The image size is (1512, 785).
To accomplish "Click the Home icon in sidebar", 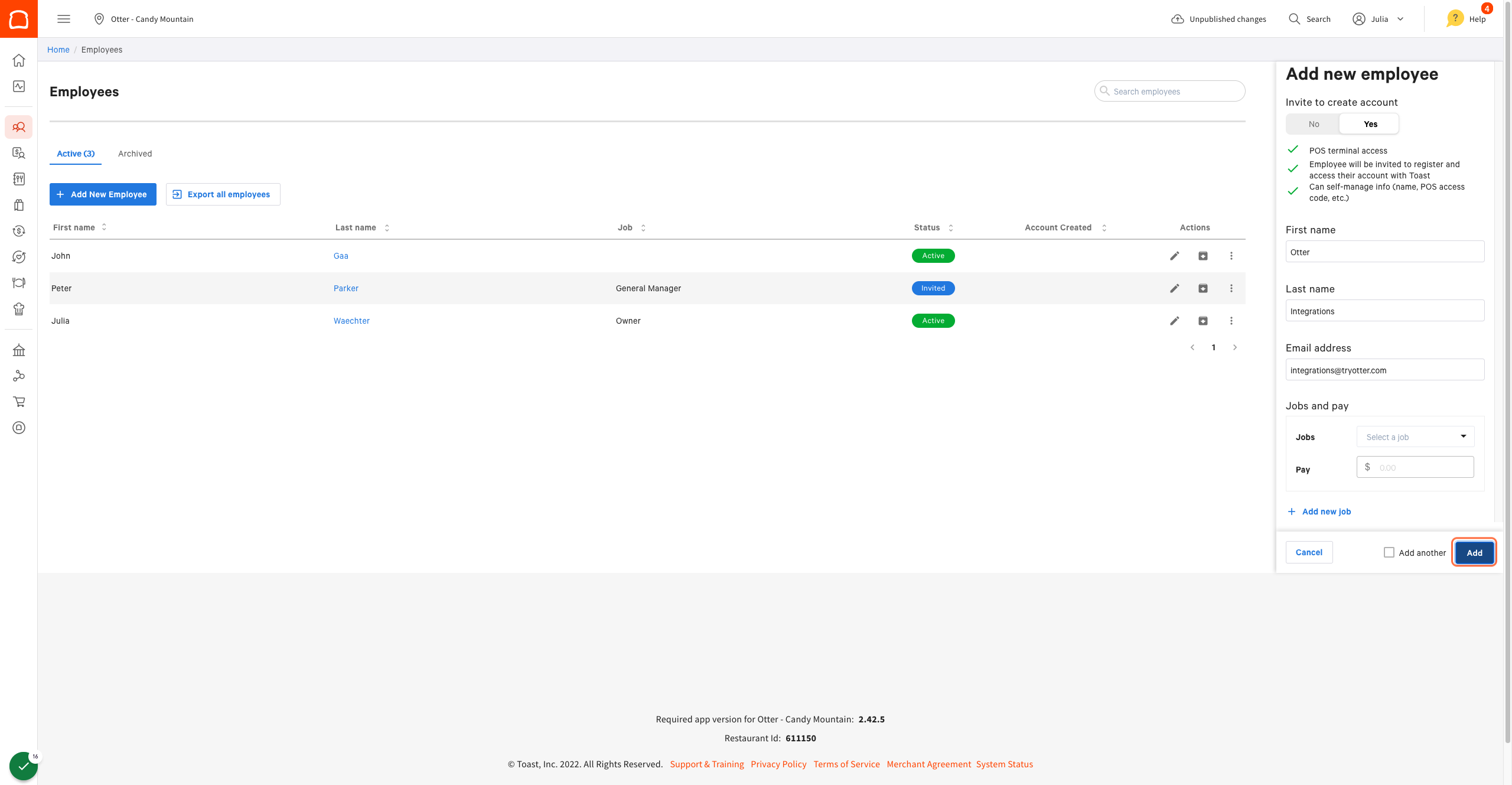I will pos(19,60).
